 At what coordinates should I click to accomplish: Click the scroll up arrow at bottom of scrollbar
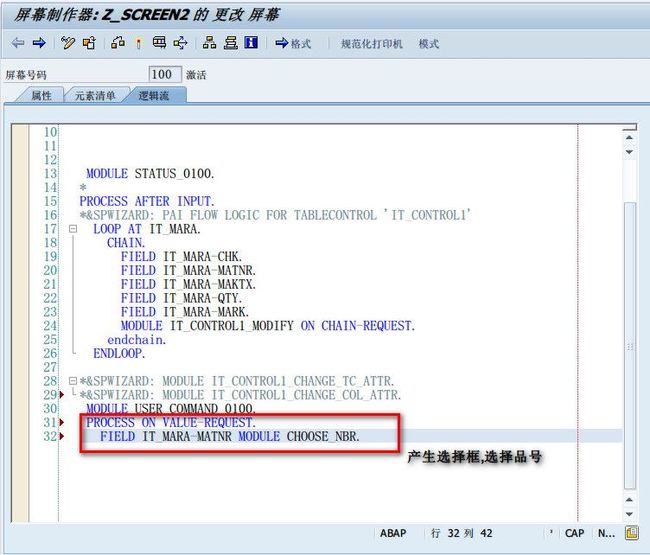pos(629,500)
